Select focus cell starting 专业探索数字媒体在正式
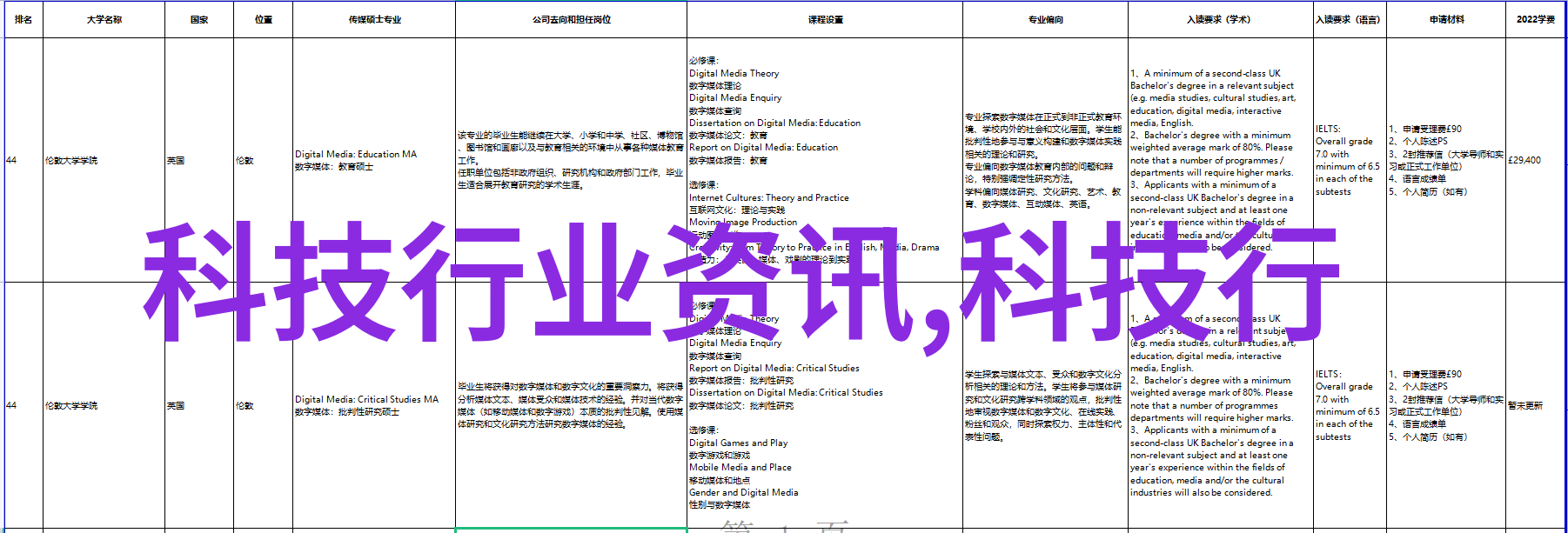This screenshot has width=1568, height=533. point(1045,160)
